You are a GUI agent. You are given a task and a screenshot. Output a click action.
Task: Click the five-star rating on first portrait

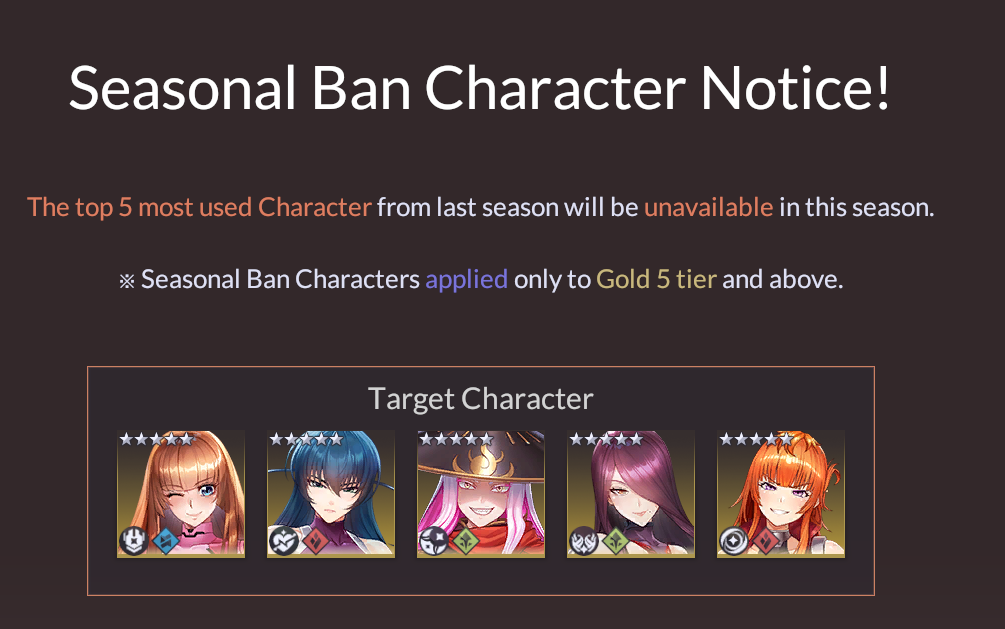(156, 439)
